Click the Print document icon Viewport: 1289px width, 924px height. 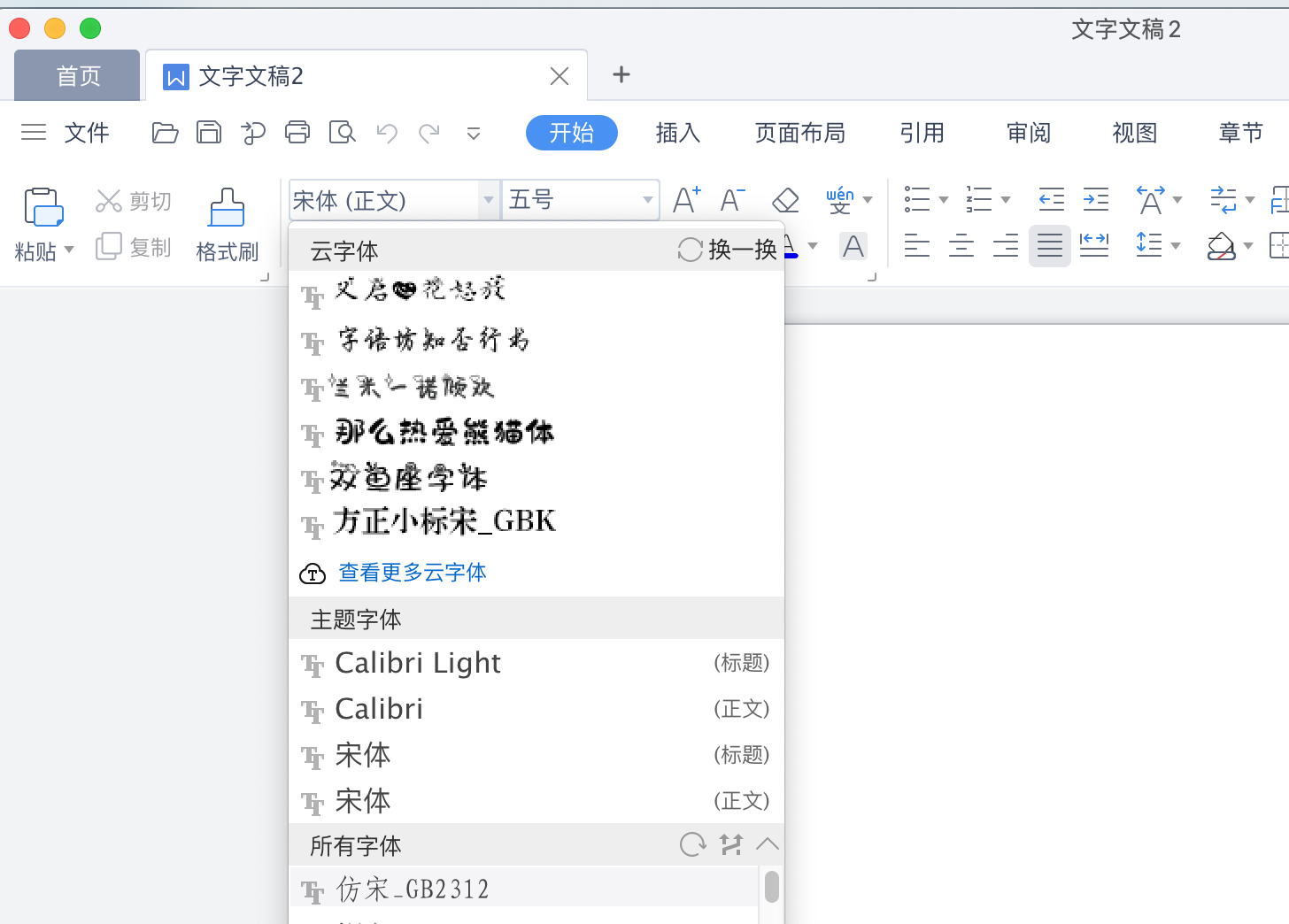297,132
